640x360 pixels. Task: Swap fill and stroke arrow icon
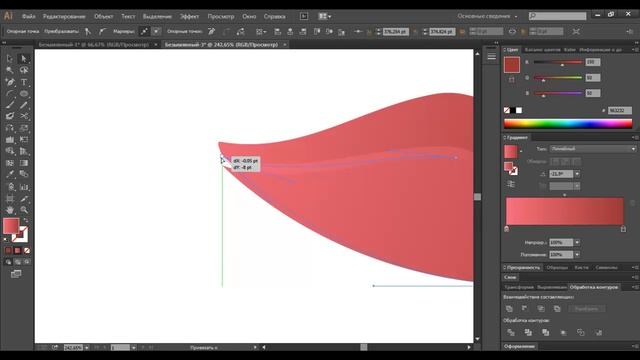pos(26,220)
